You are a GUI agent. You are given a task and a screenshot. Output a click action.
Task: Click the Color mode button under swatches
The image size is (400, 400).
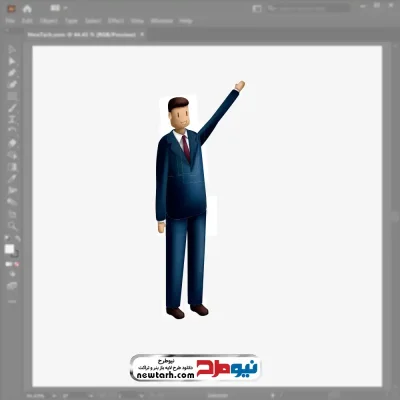[8, 264]
